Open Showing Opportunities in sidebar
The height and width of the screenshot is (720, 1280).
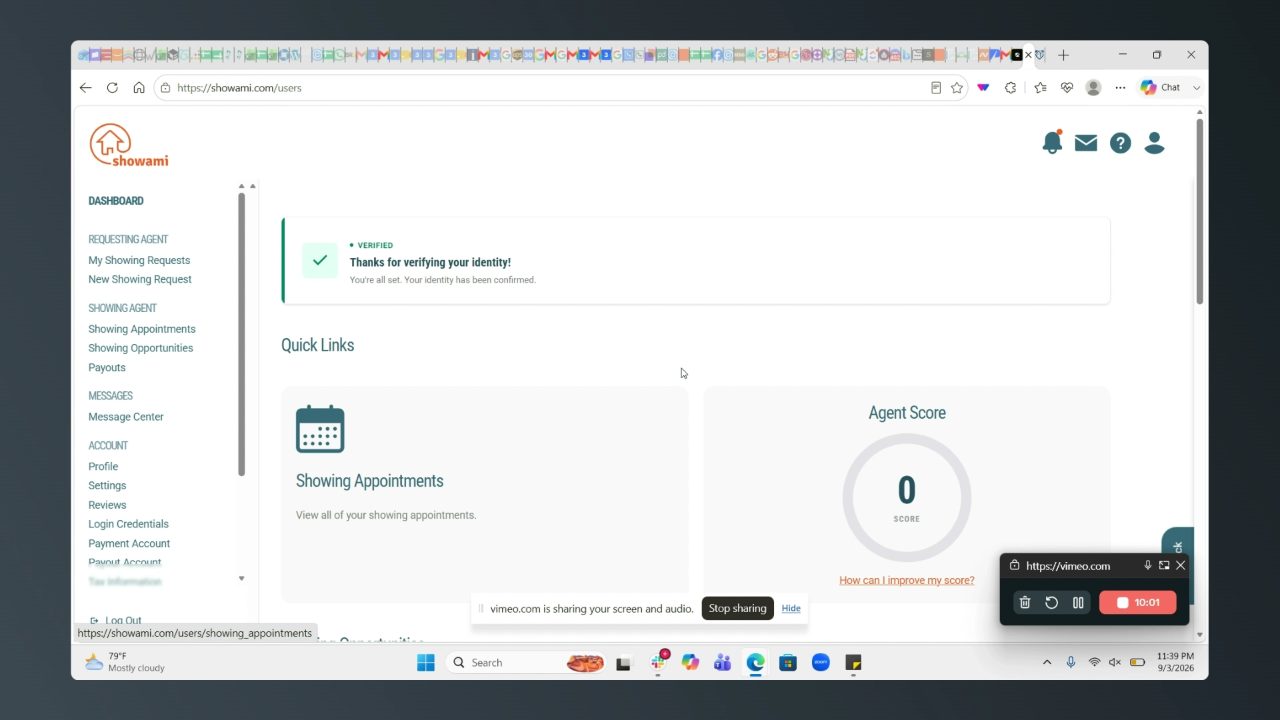click(141, 348)
